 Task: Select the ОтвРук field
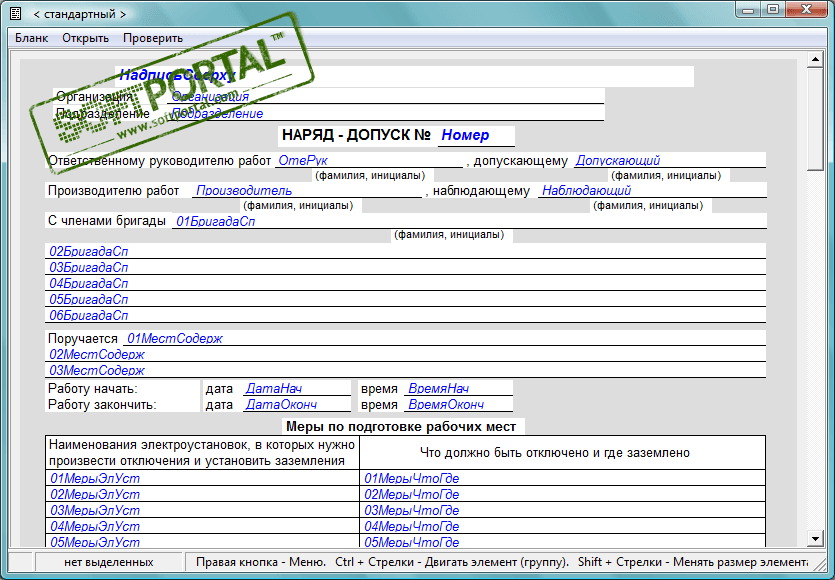(x=369, y=160)
